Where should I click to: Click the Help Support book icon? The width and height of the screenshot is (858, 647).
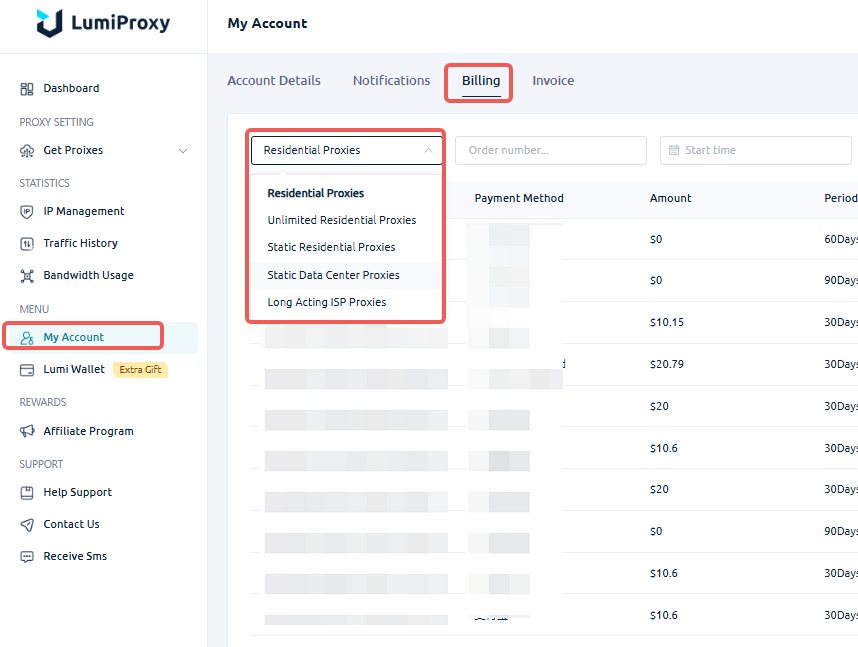pyautogui.click(x=27, y=493)
